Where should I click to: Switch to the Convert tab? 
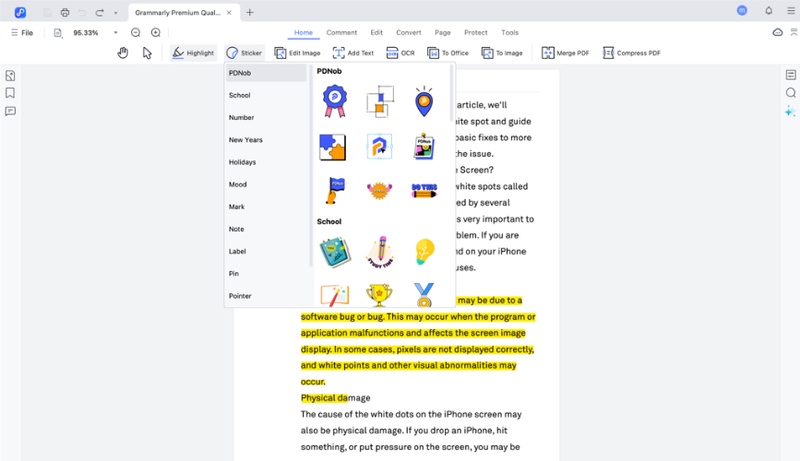point(409,33)
